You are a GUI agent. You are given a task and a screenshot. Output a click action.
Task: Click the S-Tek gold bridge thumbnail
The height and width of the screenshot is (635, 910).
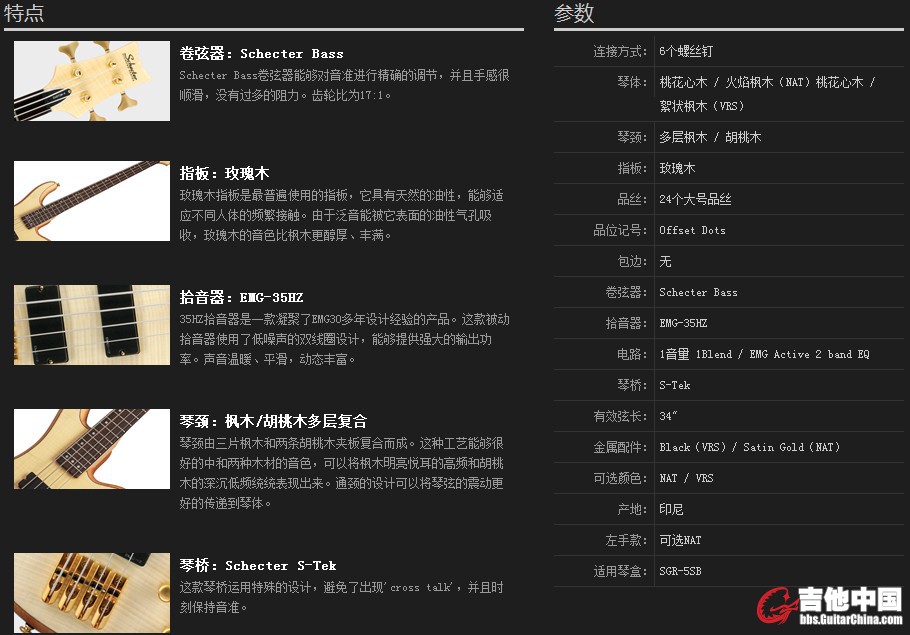92,593
